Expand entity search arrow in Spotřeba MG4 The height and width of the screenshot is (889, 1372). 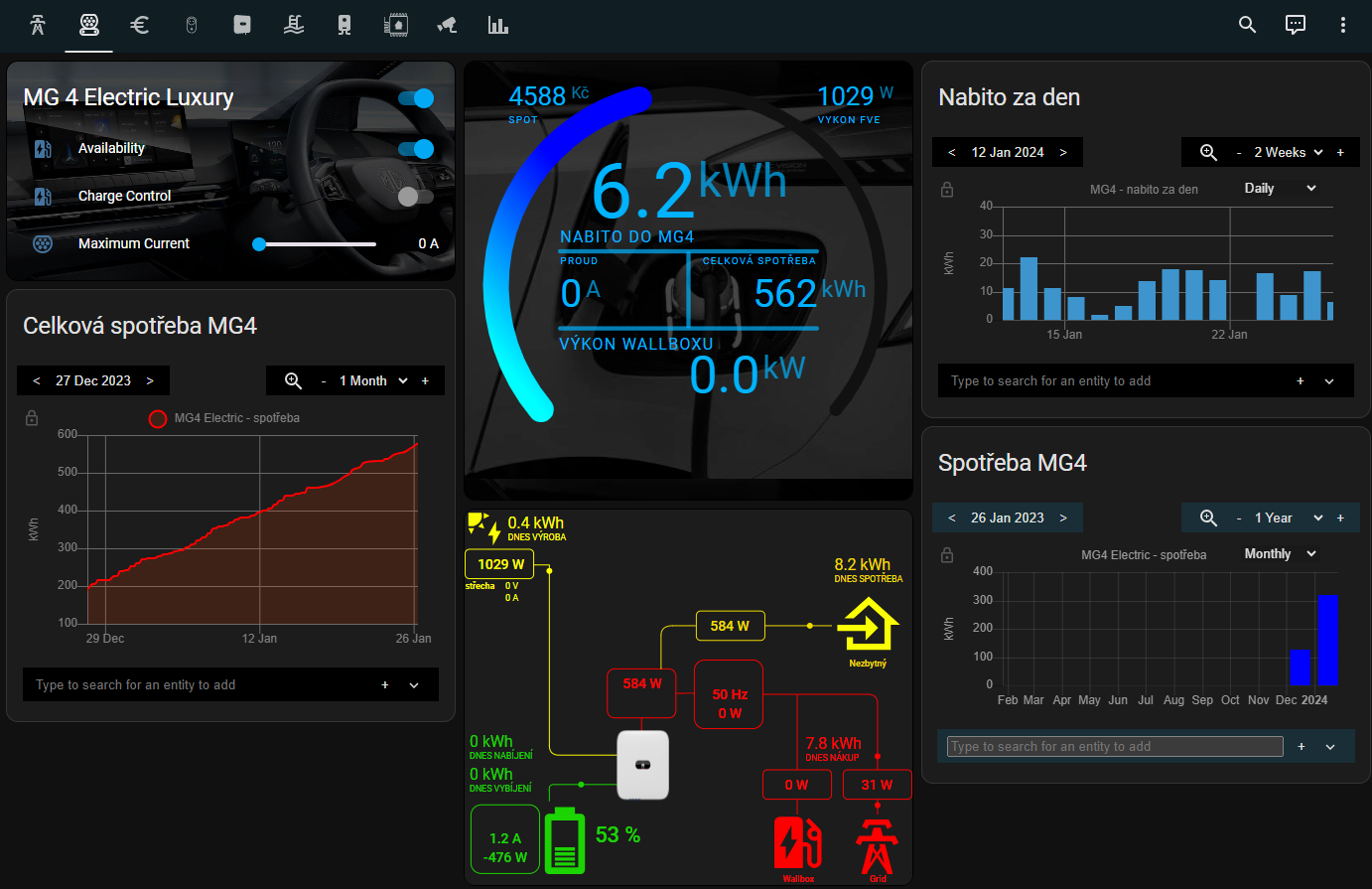(1329, 746)
